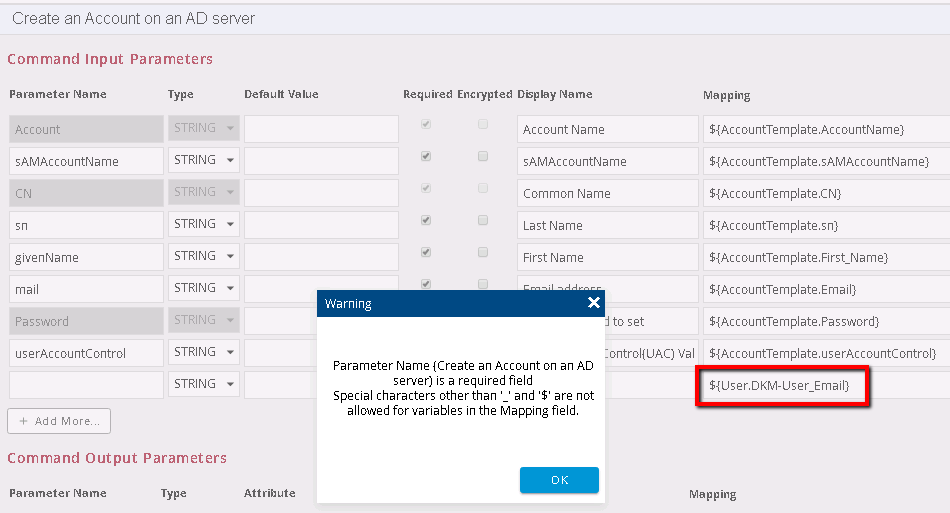
Task: Click the empty Parameter Name field in last row
Action: [86, 385]
